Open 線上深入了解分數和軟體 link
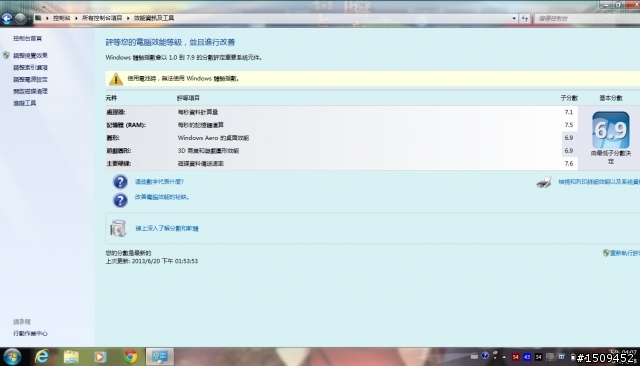The image size is (640, 366). click(x=167, y=228)
